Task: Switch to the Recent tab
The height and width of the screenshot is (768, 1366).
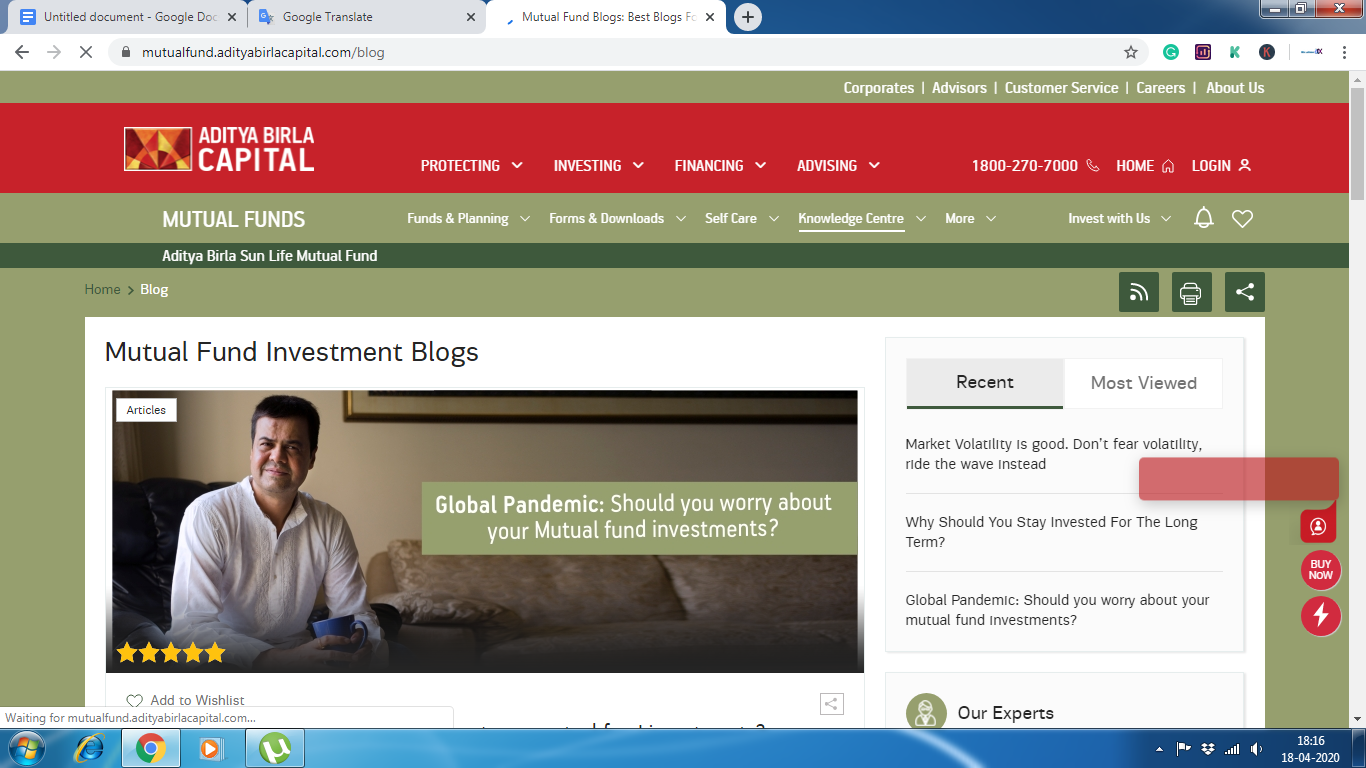Action: click(x=985, y=383)
